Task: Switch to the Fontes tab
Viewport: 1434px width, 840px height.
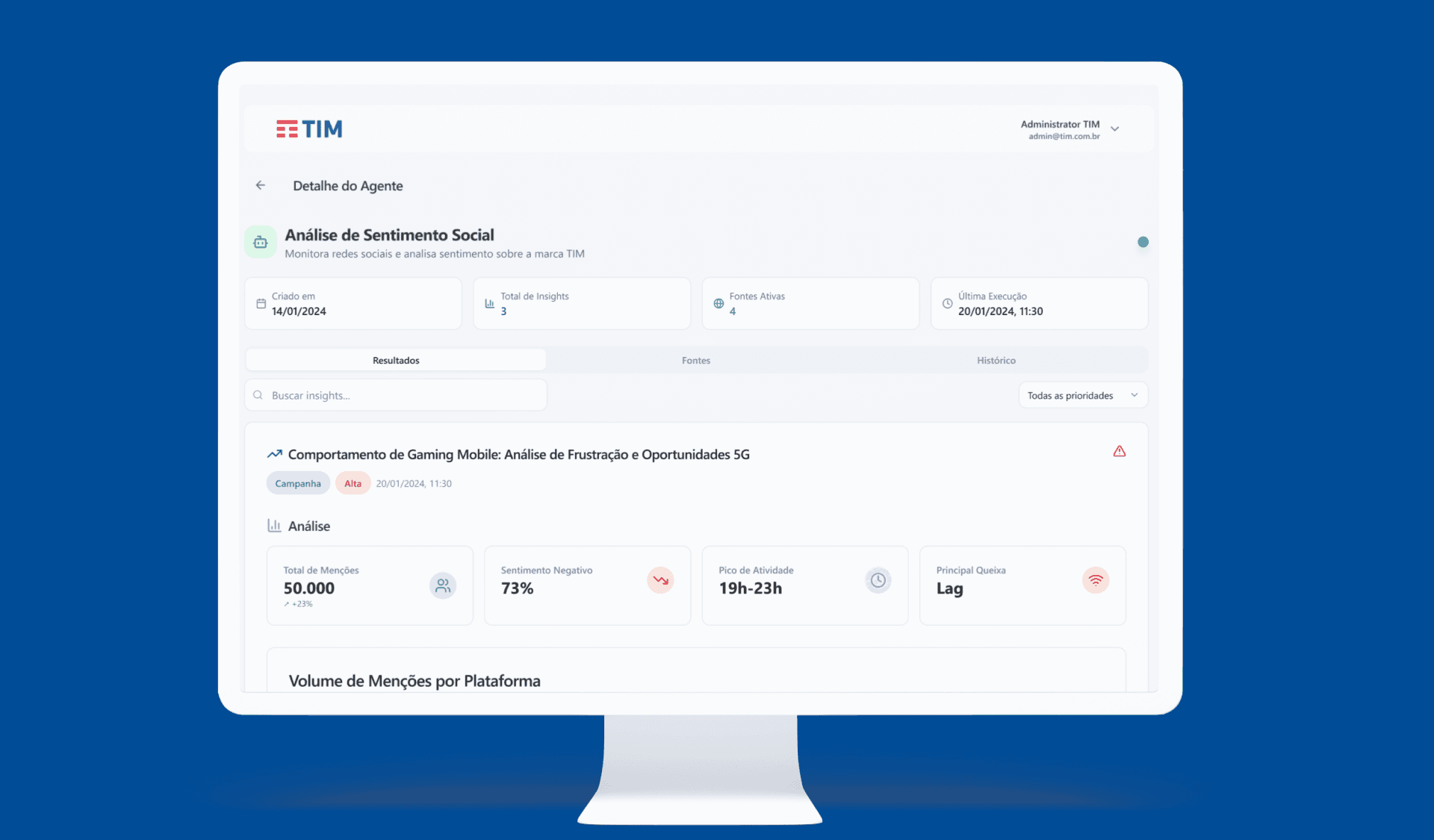Action: 695,361
